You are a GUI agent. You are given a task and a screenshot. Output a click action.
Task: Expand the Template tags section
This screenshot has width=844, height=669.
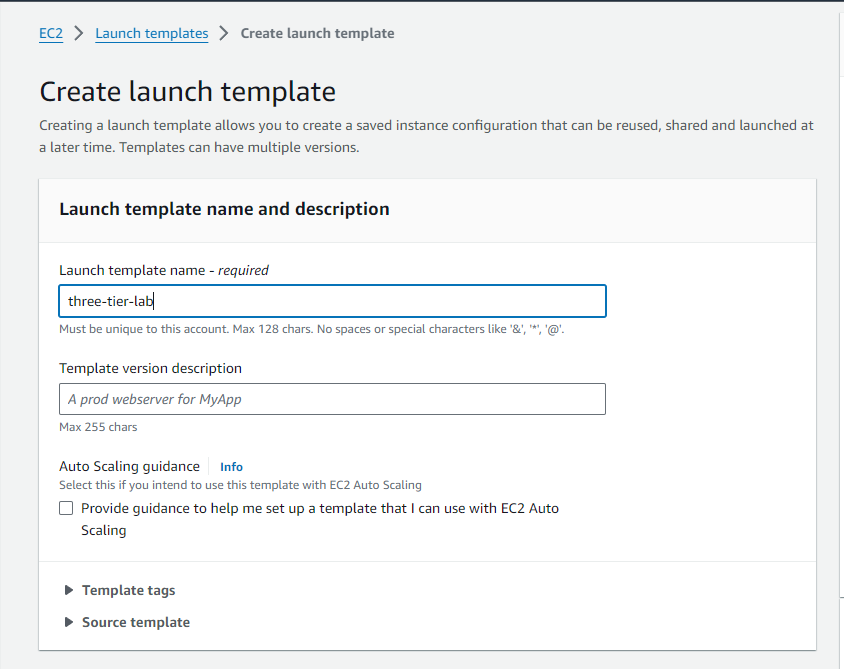pos(128,590)
